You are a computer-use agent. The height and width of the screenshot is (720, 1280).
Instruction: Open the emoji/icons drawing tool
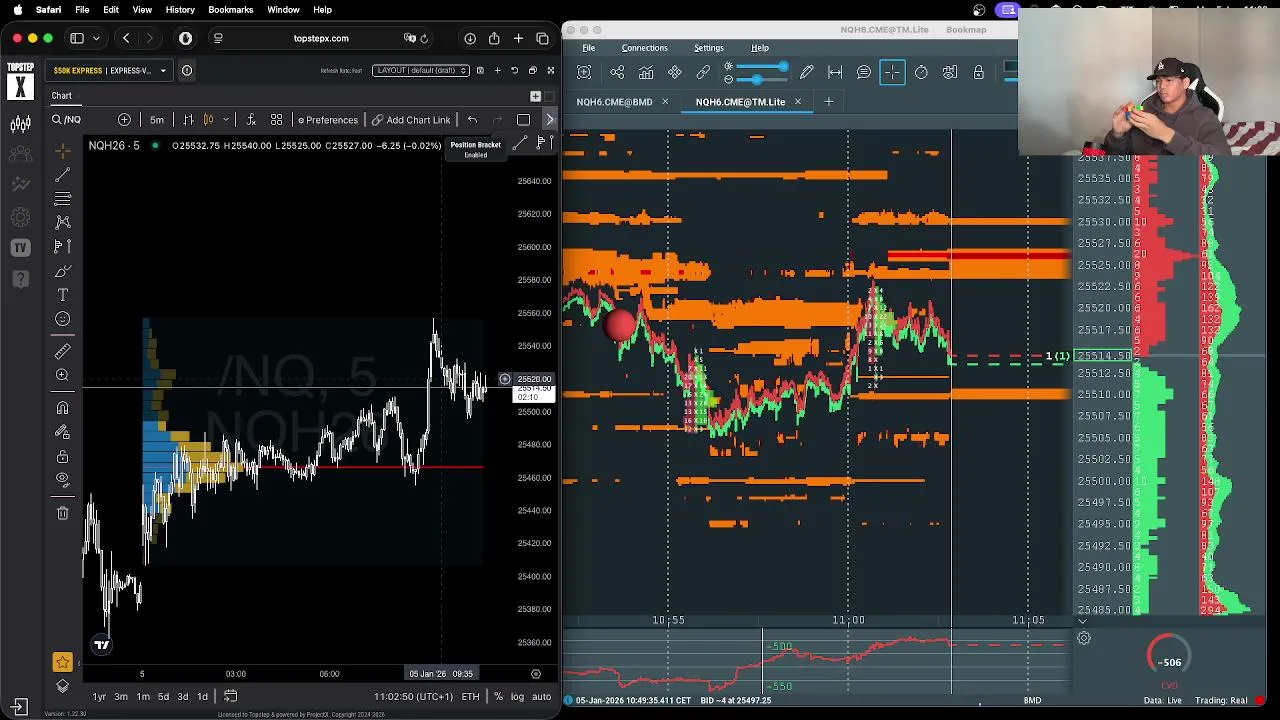click(63, 319)
